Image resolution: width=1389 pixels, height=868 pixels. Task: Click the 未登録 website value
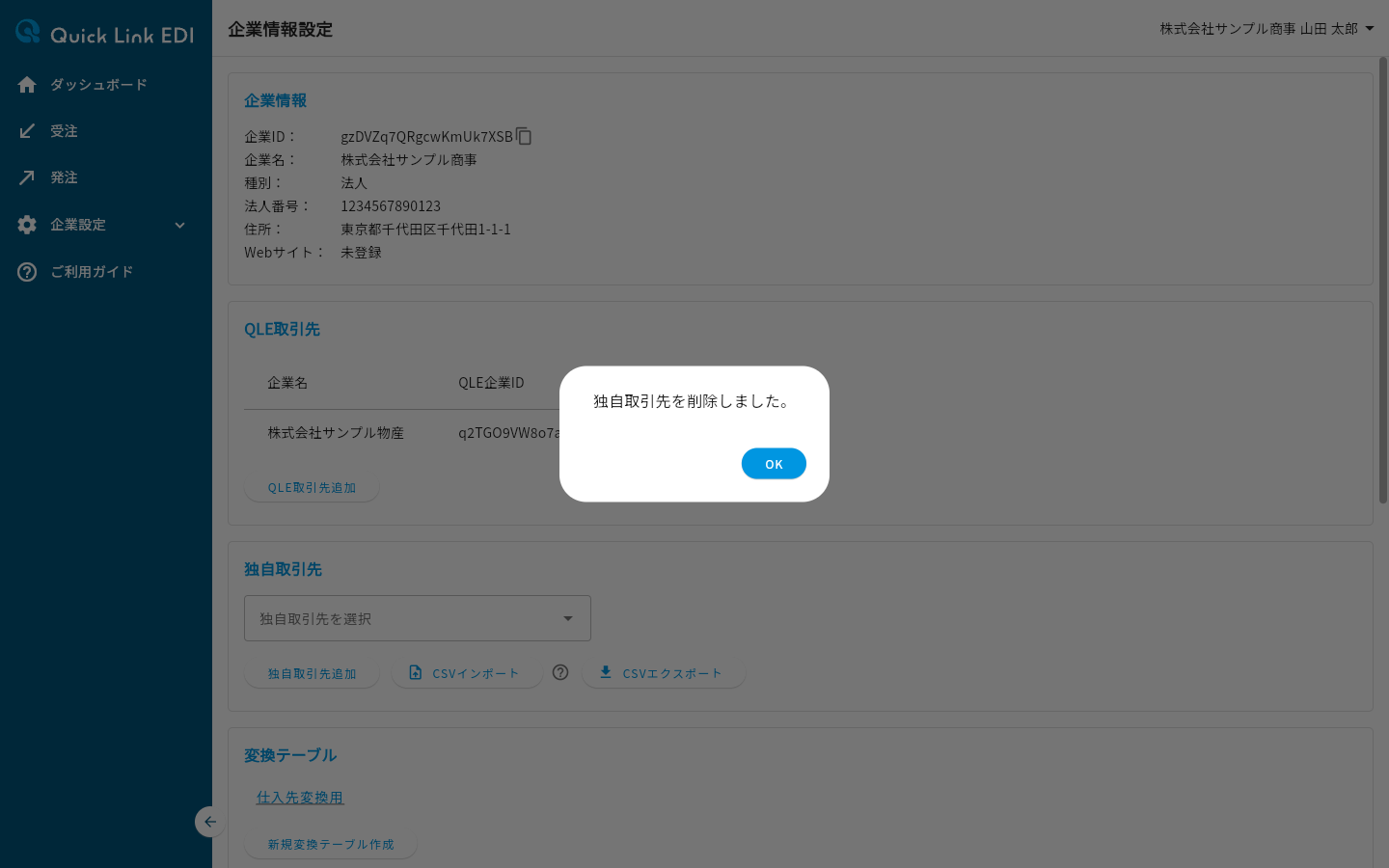361,253
